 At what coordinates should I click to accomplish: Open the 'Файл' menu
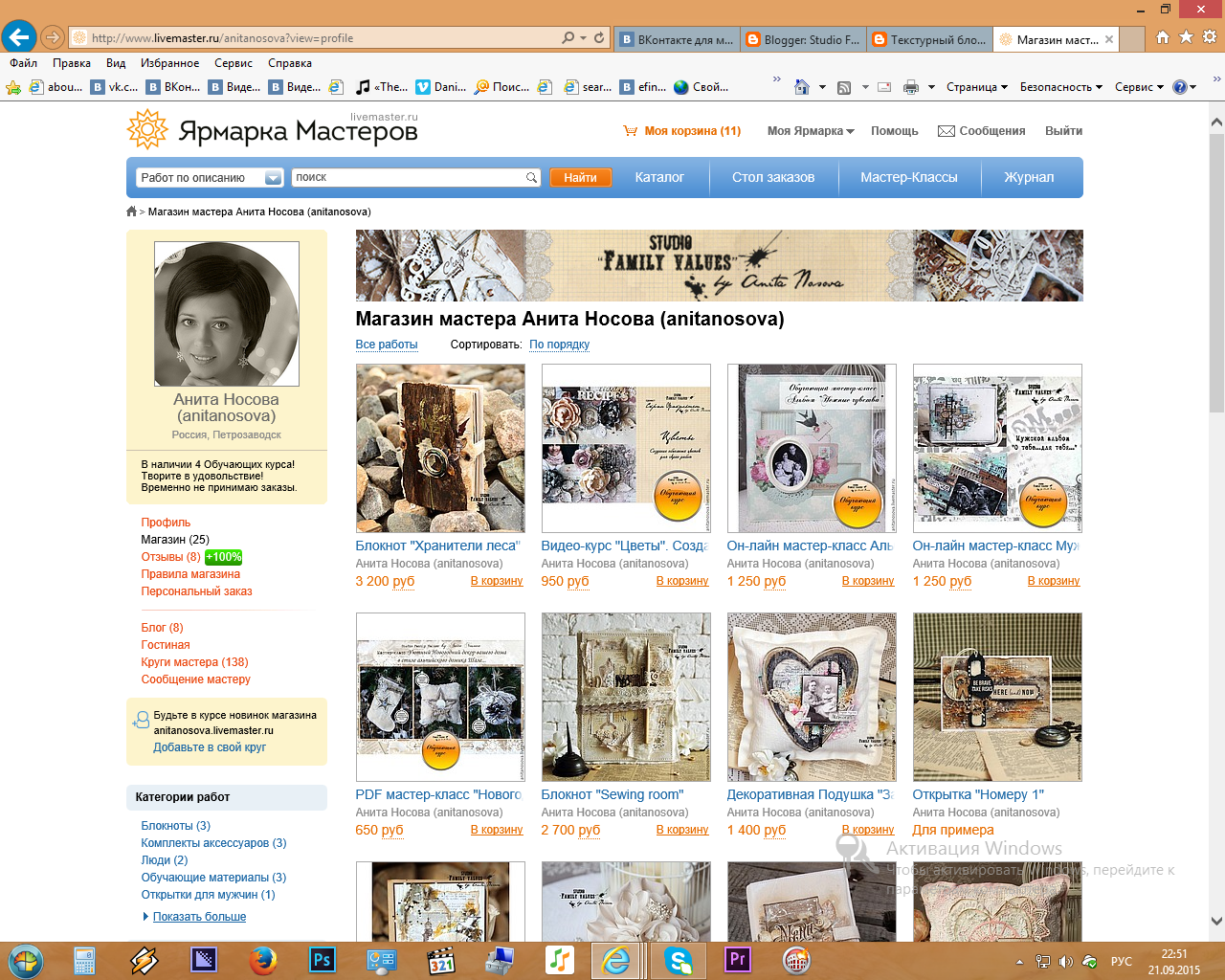(23, 63)
